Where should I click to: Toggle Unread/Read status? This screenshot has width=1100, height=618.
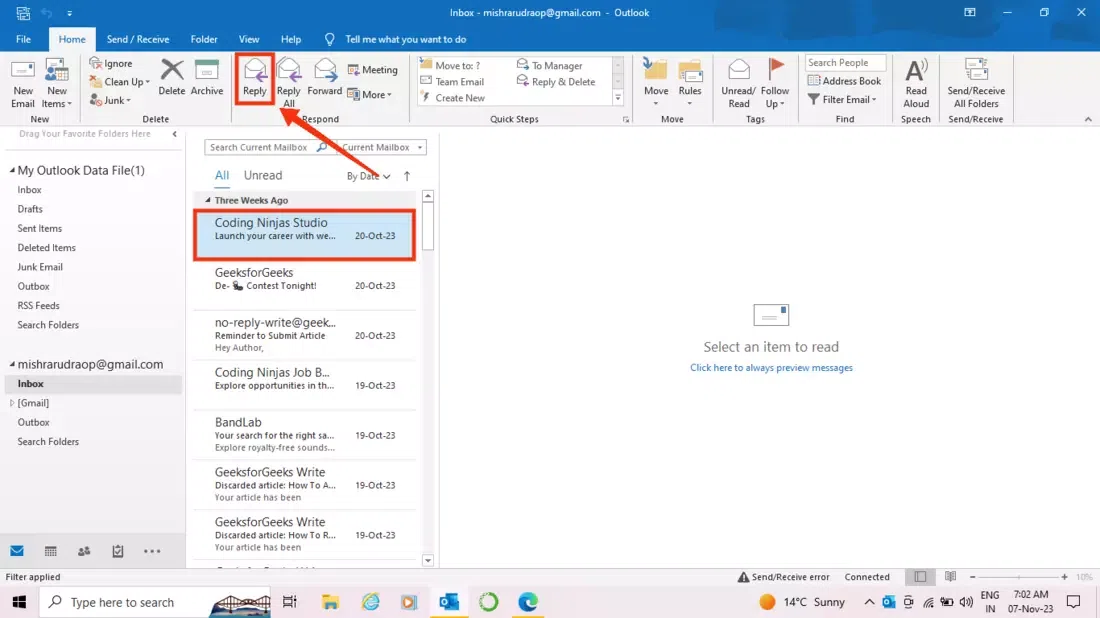click(x=738, y=83)
